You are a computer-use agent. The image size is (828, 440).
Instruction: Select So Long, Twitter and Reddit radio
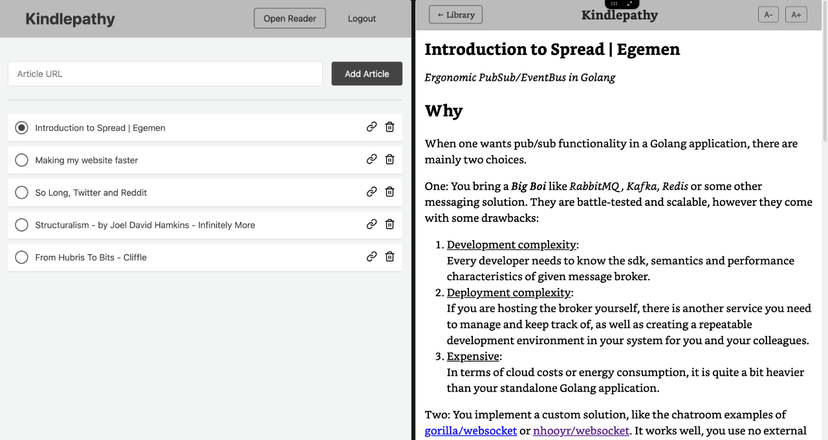pos(22,192)
